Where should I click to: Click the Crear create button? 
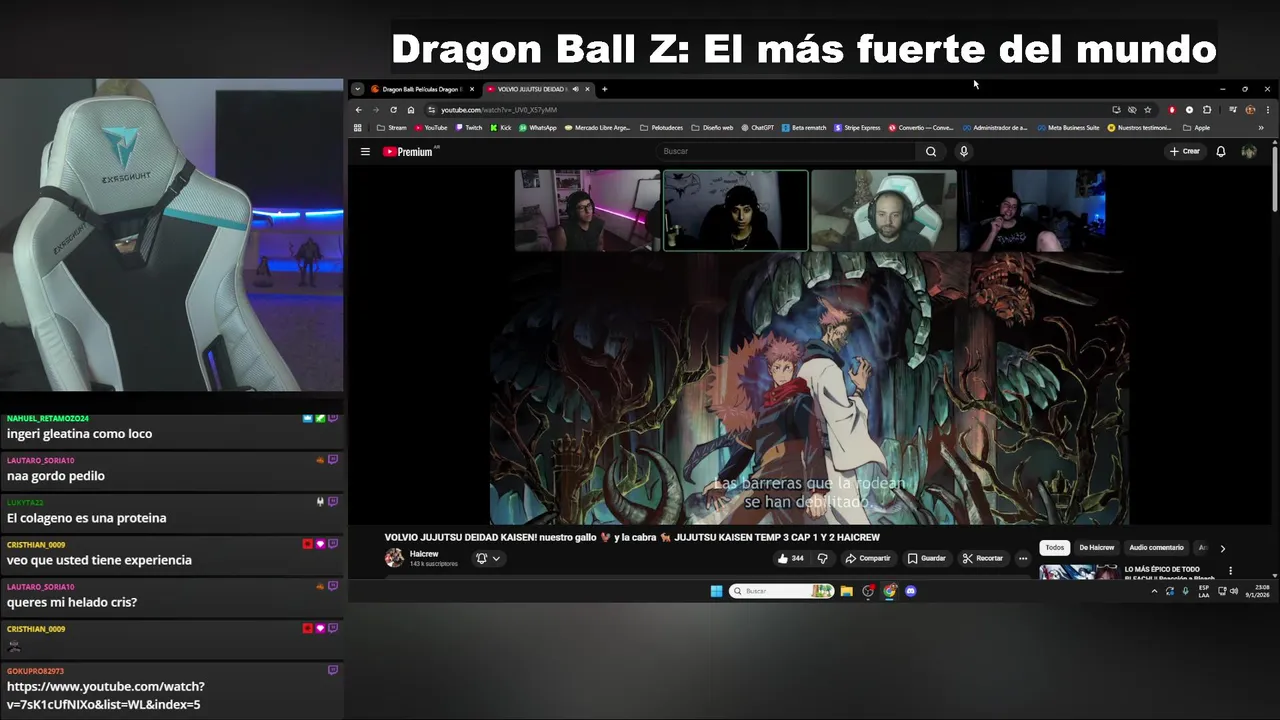[x=1185, y=152]
